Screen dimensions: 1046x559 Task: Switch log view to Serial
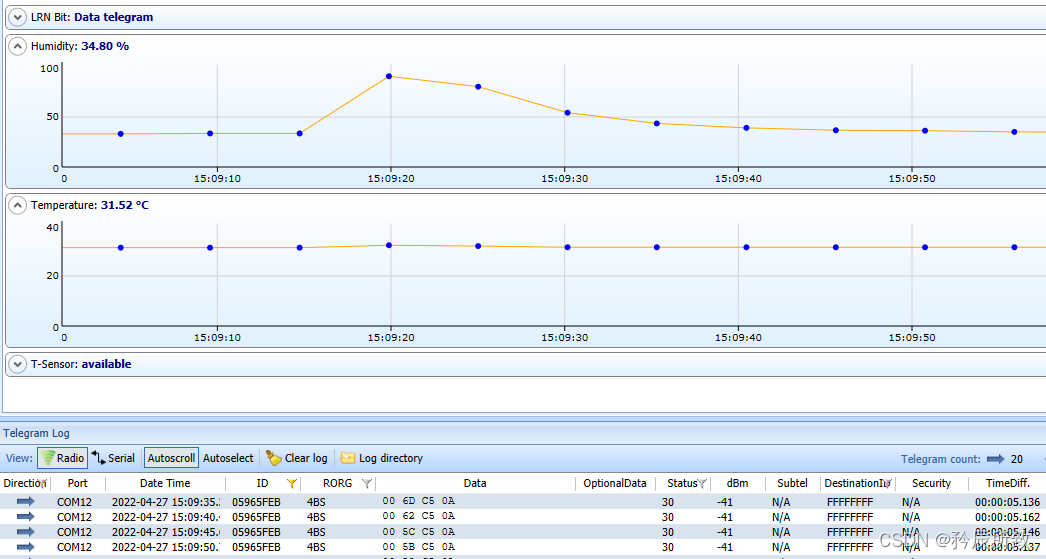coord(113,458)
